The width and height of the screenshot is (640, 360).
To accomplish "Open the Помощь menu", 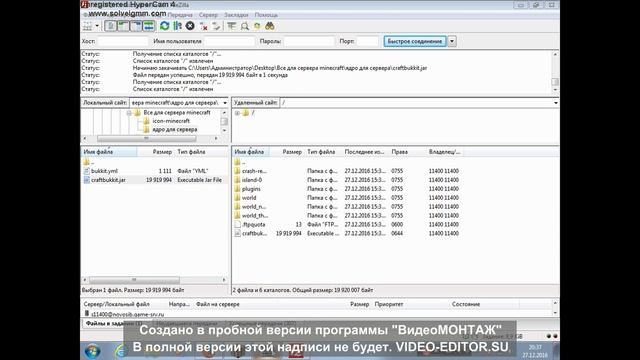I will tap(266, 15).
